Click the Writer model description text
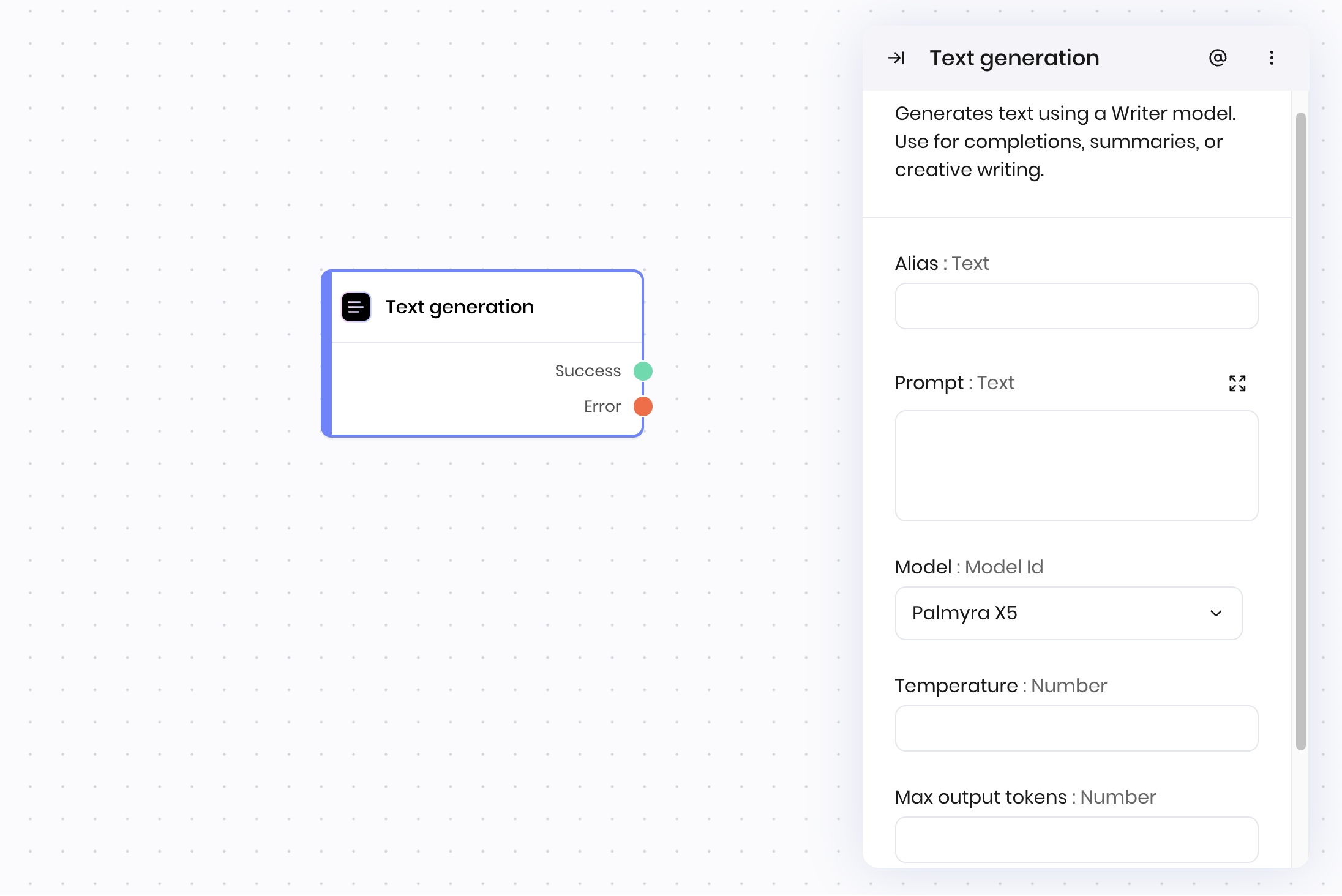 1065,141
